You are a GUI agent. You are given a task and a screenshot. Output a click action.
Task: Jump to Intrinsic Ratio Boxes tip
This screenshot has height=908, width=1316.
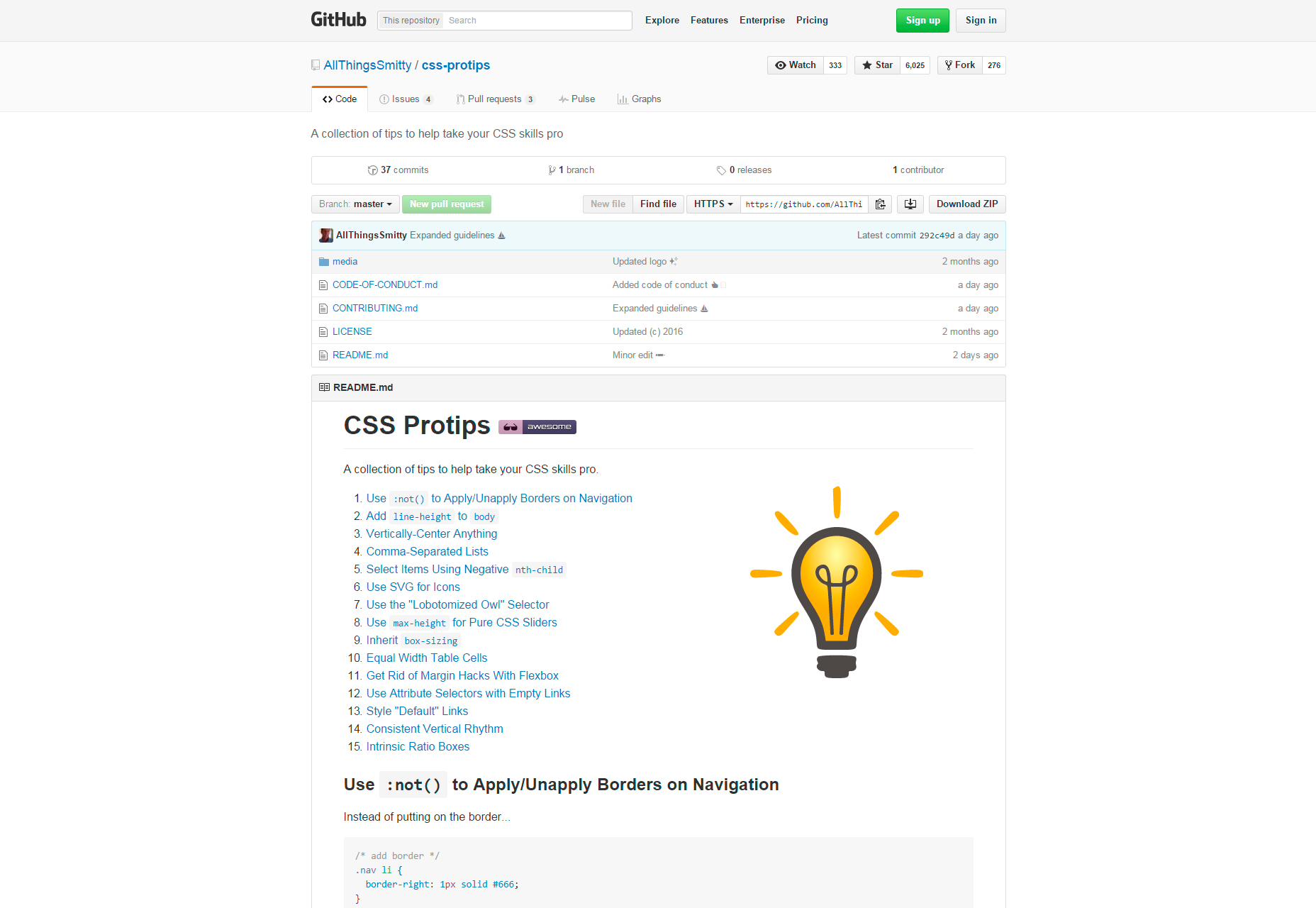(x=418, y=747)
